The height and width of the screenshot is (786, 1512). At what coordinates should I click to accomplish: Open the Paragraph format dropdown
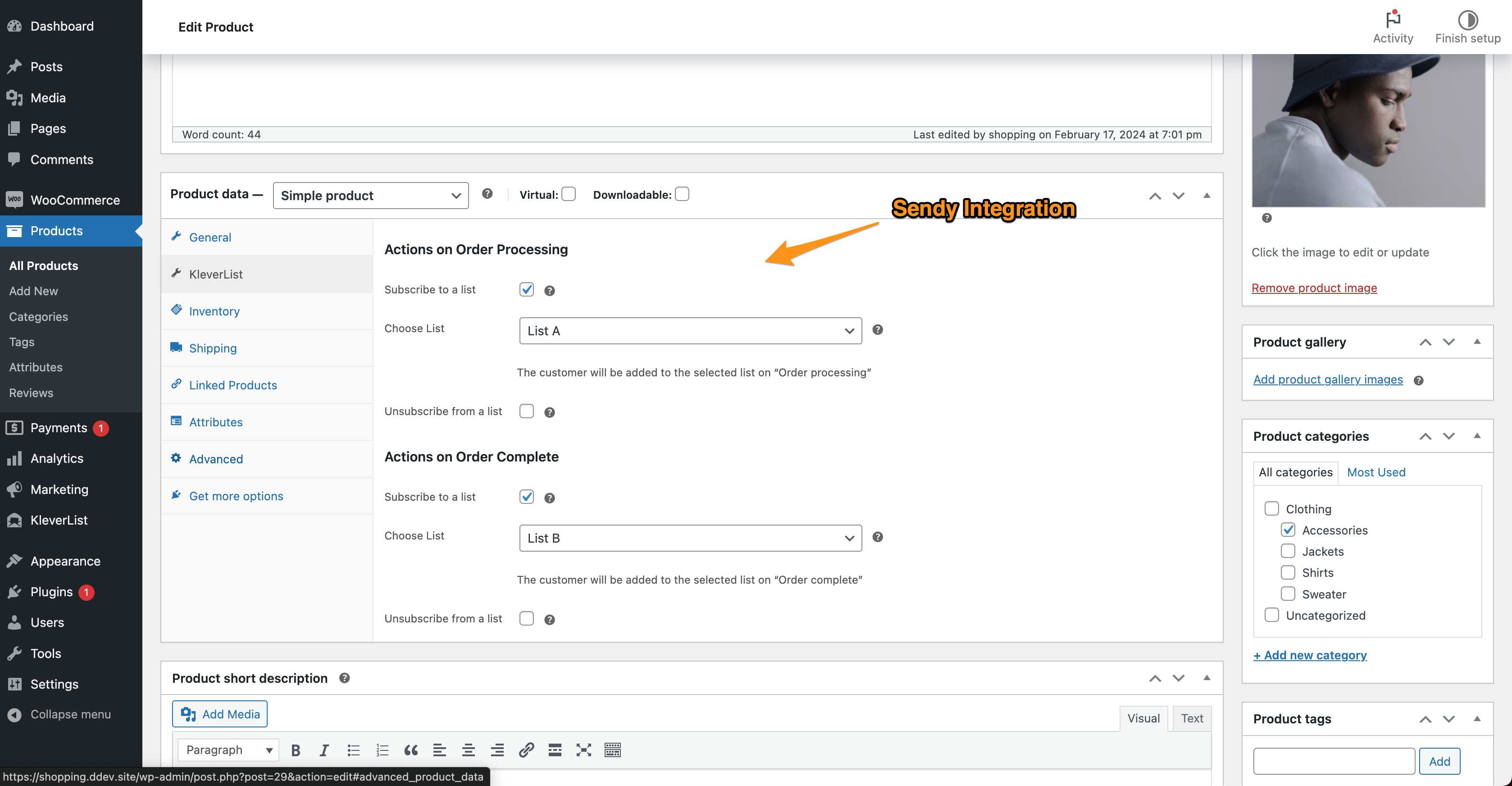tap(228, 749)
